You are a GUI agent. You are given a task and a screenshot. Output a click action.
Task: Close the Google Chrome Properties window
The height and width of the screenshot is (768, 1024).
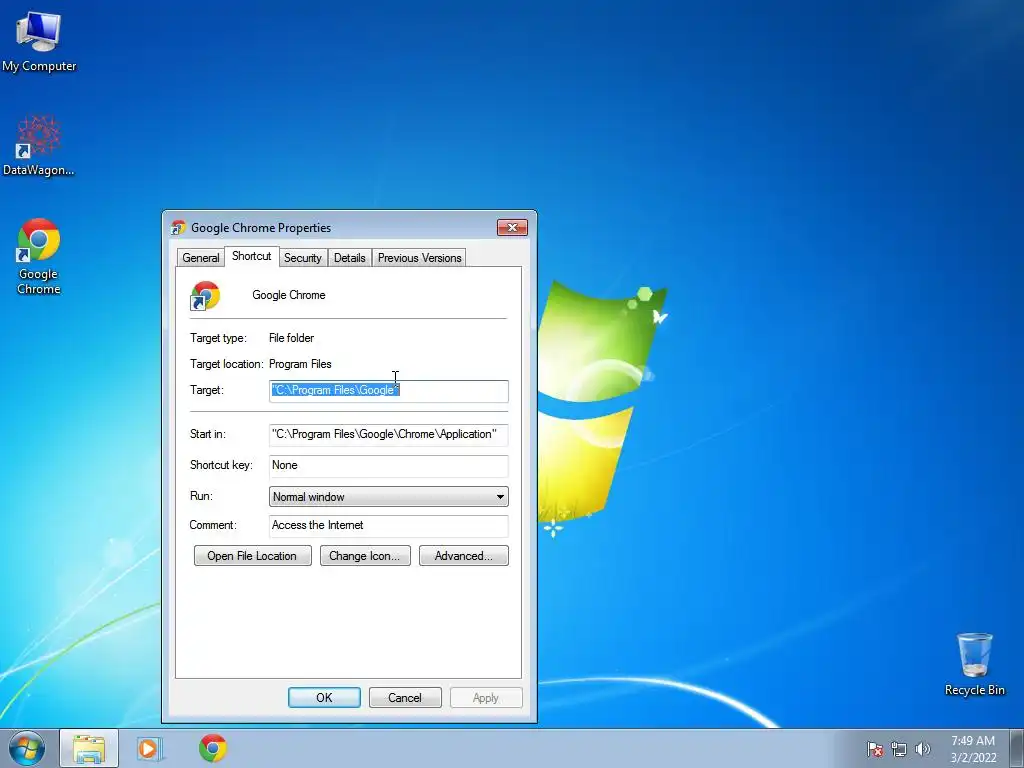(513, 227)
